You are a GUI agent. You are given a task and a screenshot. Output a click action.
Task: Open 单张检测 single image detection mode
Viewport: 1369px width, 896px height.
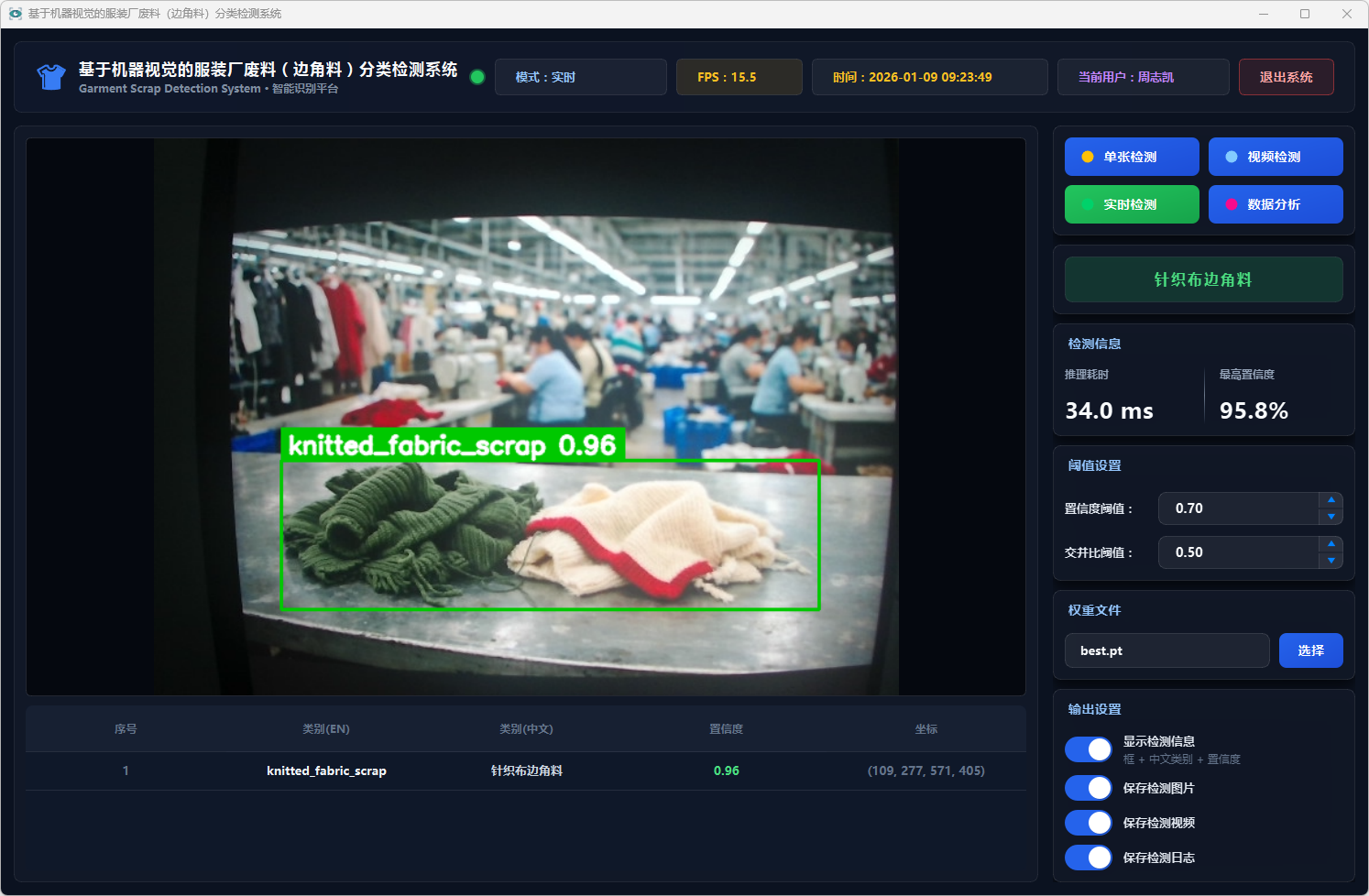point(1132,157)
